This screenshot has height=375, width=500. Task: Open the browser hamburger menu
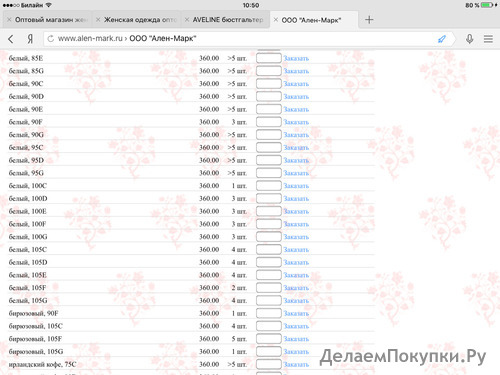pyautogui.click(x=488, y=39)
